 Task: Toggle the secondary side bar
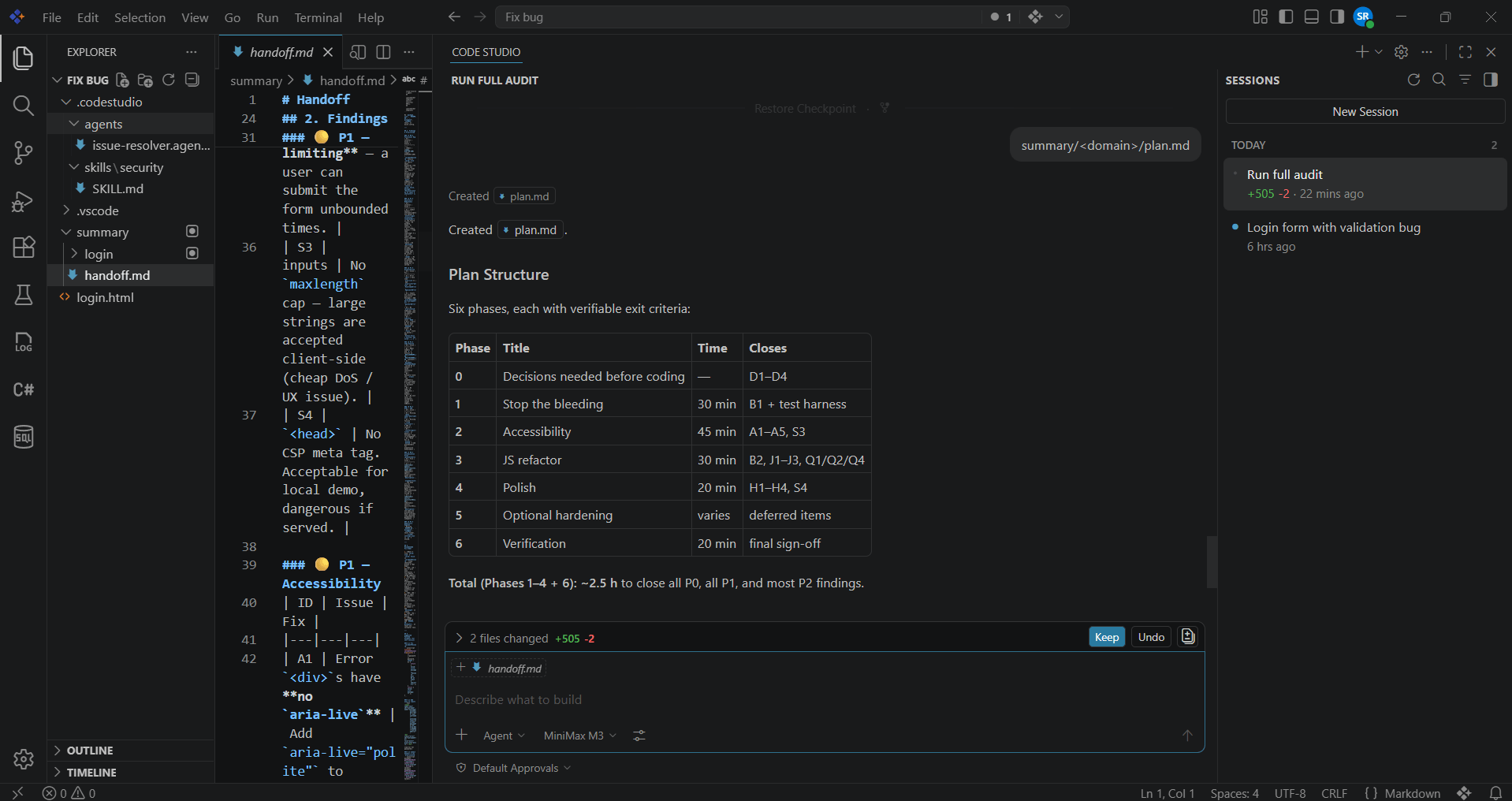[x=1337, y=17]
